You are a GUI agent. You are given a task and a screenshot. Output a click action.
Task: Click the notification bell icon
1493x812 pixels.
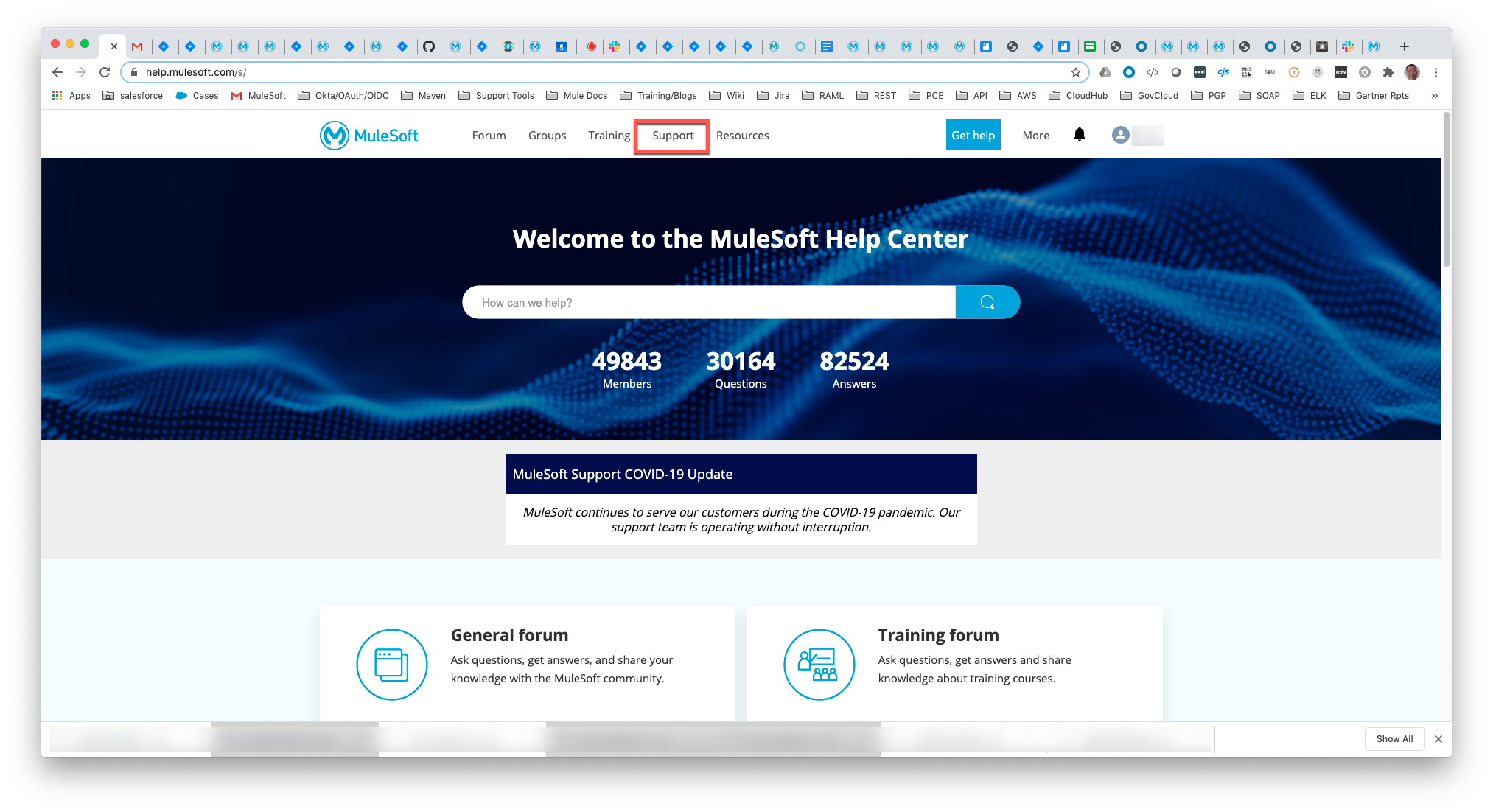pos(1079,135)
